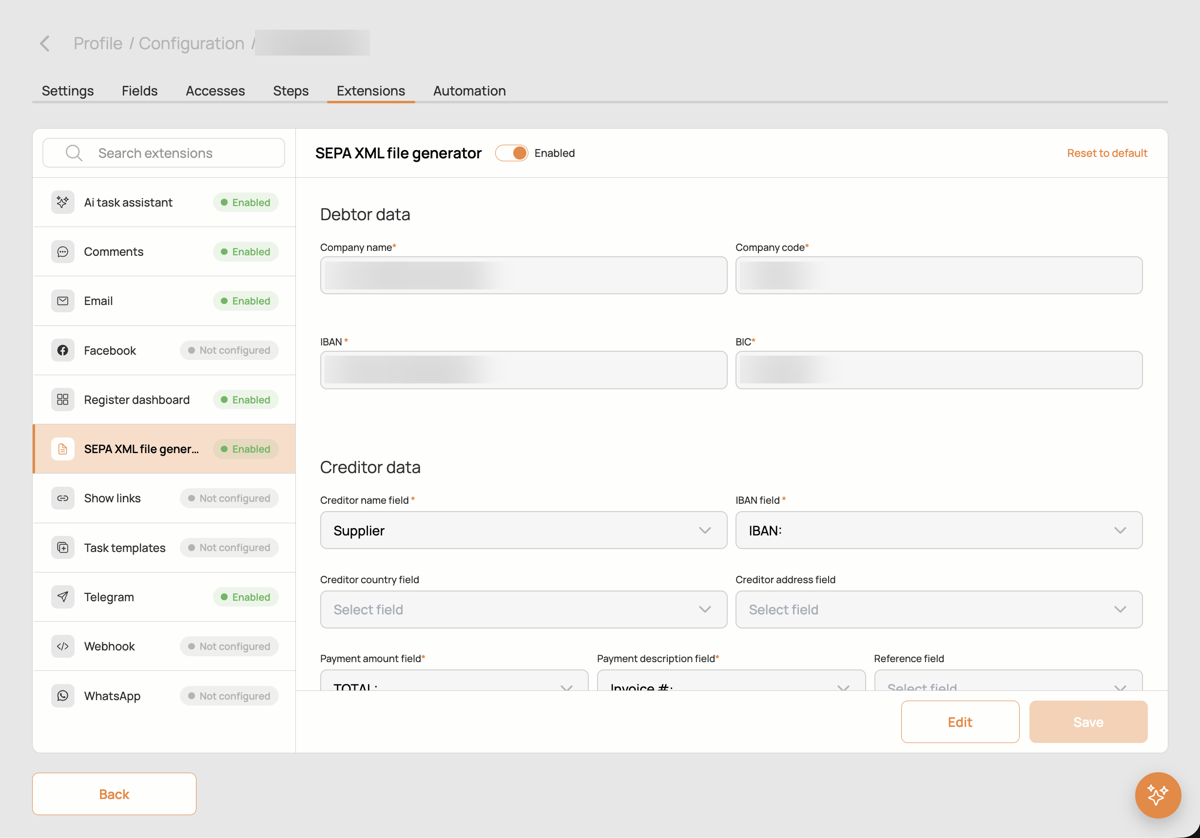
Task: Select the Show links extension label
Action: point(112,498)
